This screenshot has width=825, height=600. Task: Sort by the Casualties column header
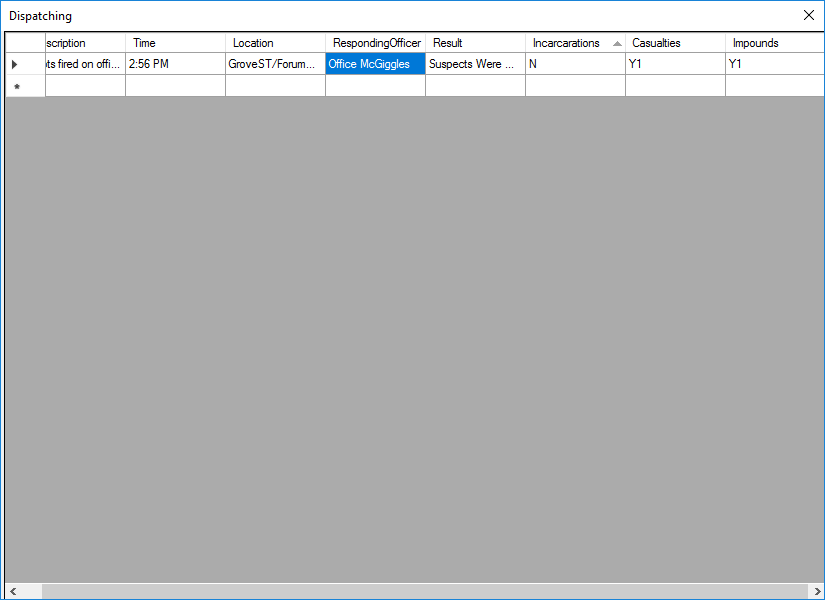pos(675,43)
